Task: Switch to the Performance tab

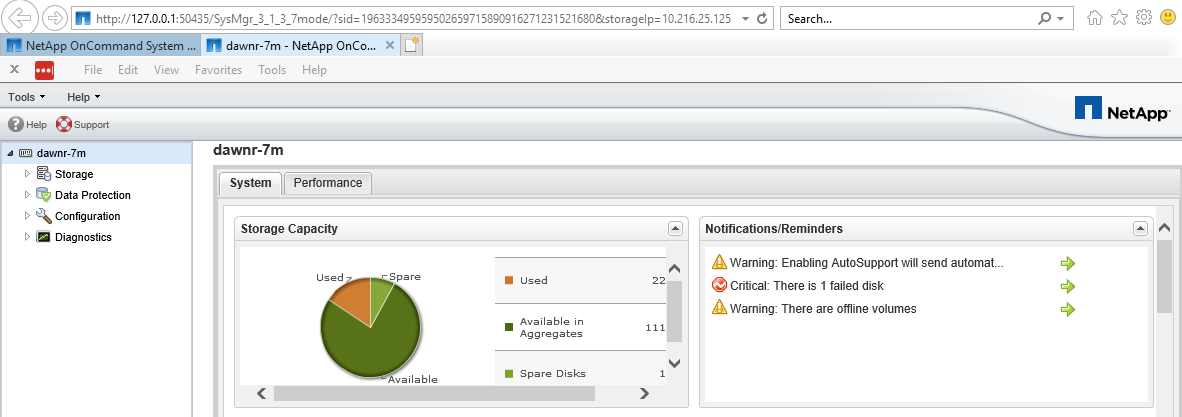Action: pos(327,183)
